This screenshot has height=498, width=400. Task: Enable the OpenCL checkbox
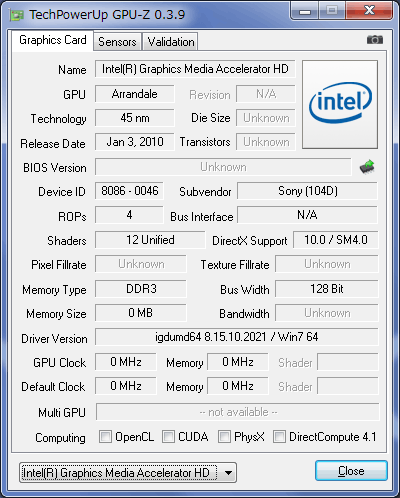click(105, 436)
